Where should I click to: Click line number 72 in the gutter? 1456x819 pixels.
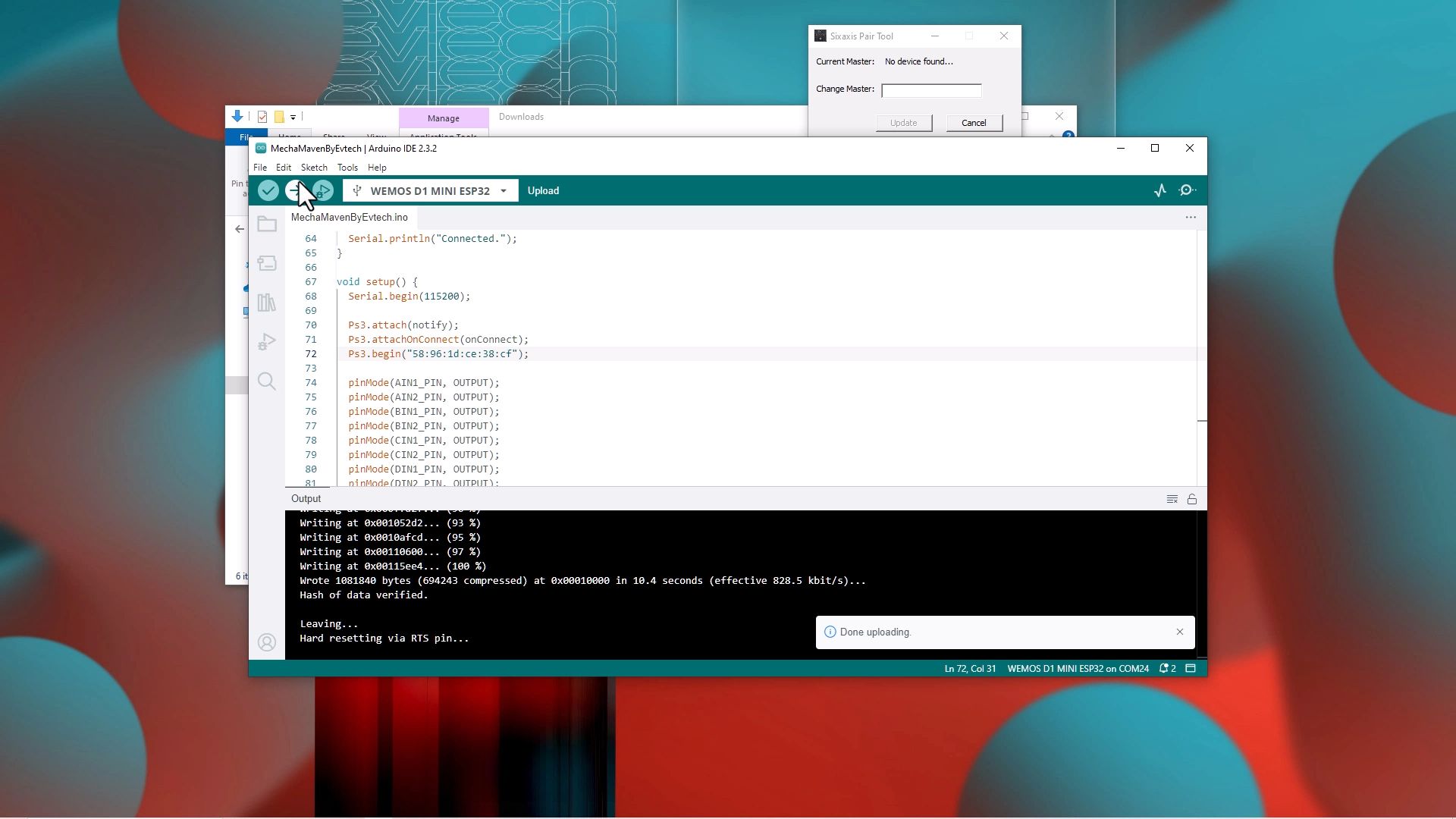[x=311, y=354]
